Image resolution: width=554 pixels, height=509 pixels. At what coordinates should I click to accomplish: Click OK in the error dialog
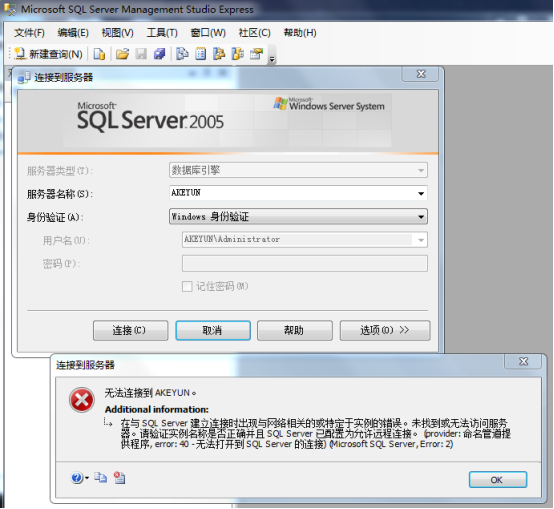[497, 480]
